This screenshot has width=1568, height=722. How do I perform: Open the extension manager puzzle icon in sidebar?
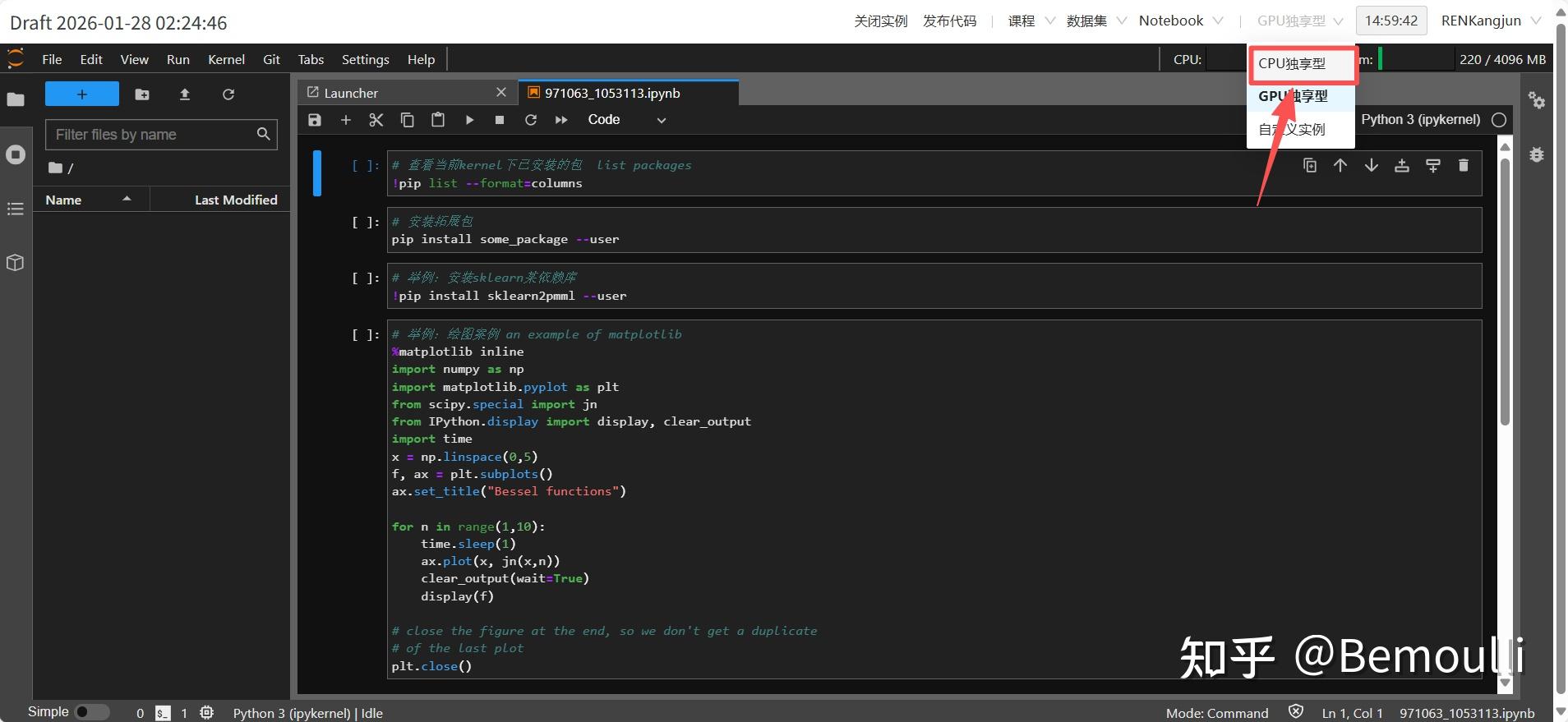coord(16,263)
